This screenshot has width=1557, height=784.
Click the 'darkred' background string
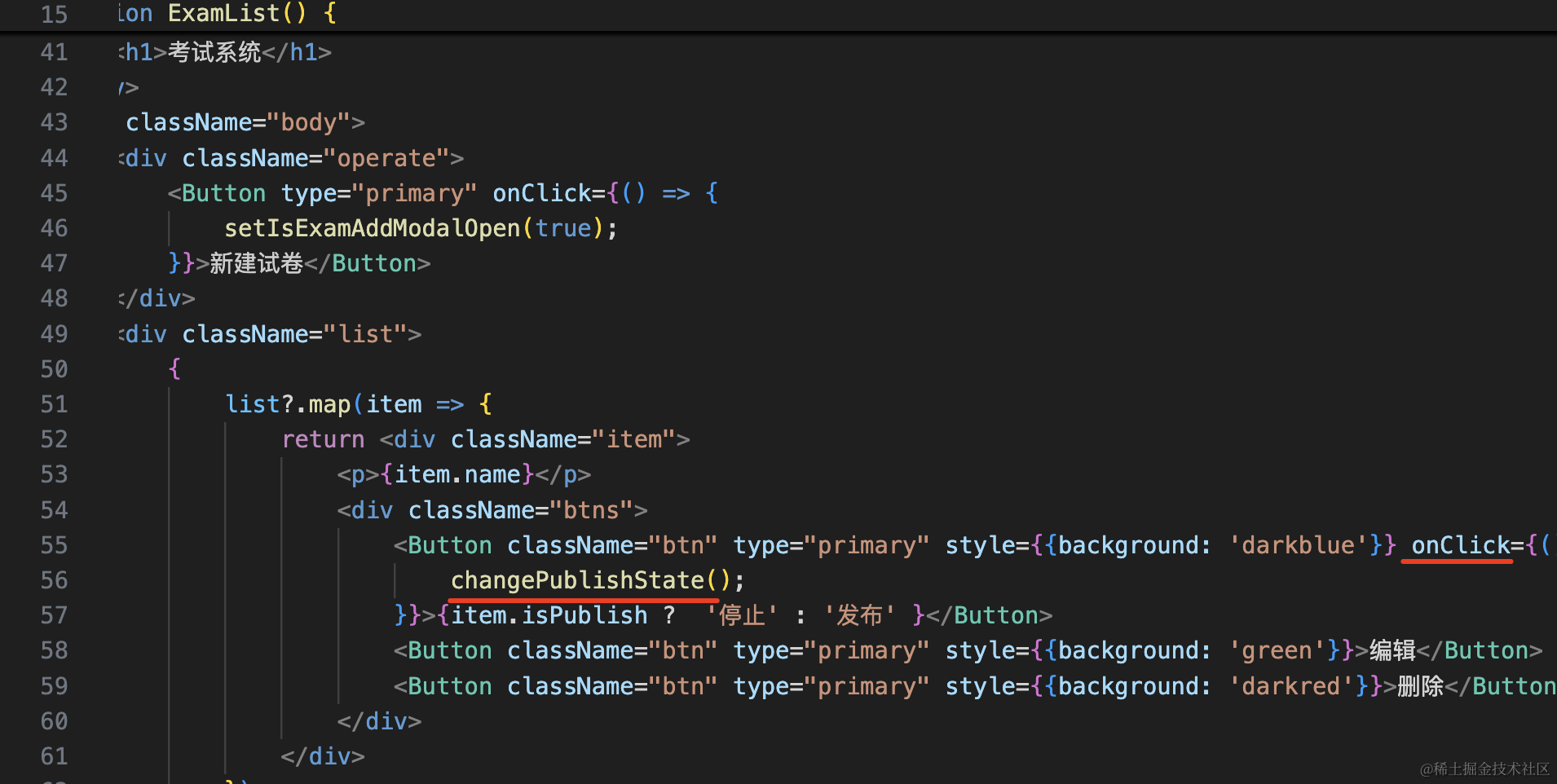click(x=1290, y=686)
